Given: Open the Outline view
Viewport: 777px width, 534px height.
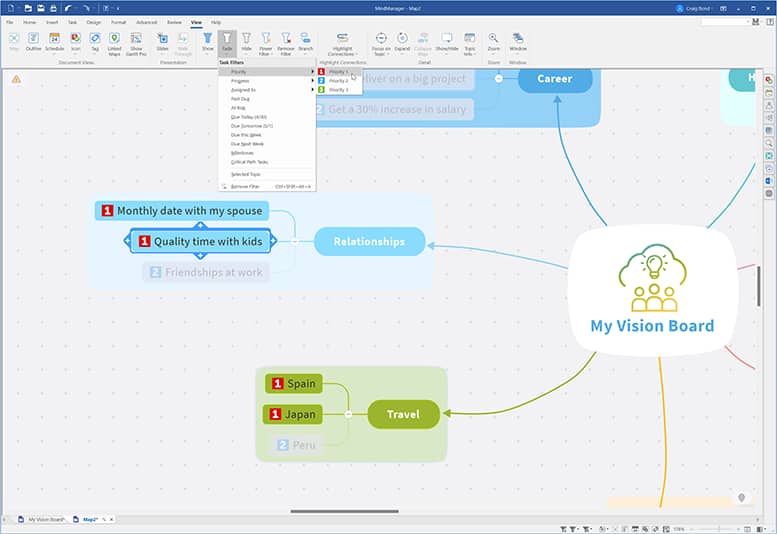Looking at the screenshot, I should [33, 41].
